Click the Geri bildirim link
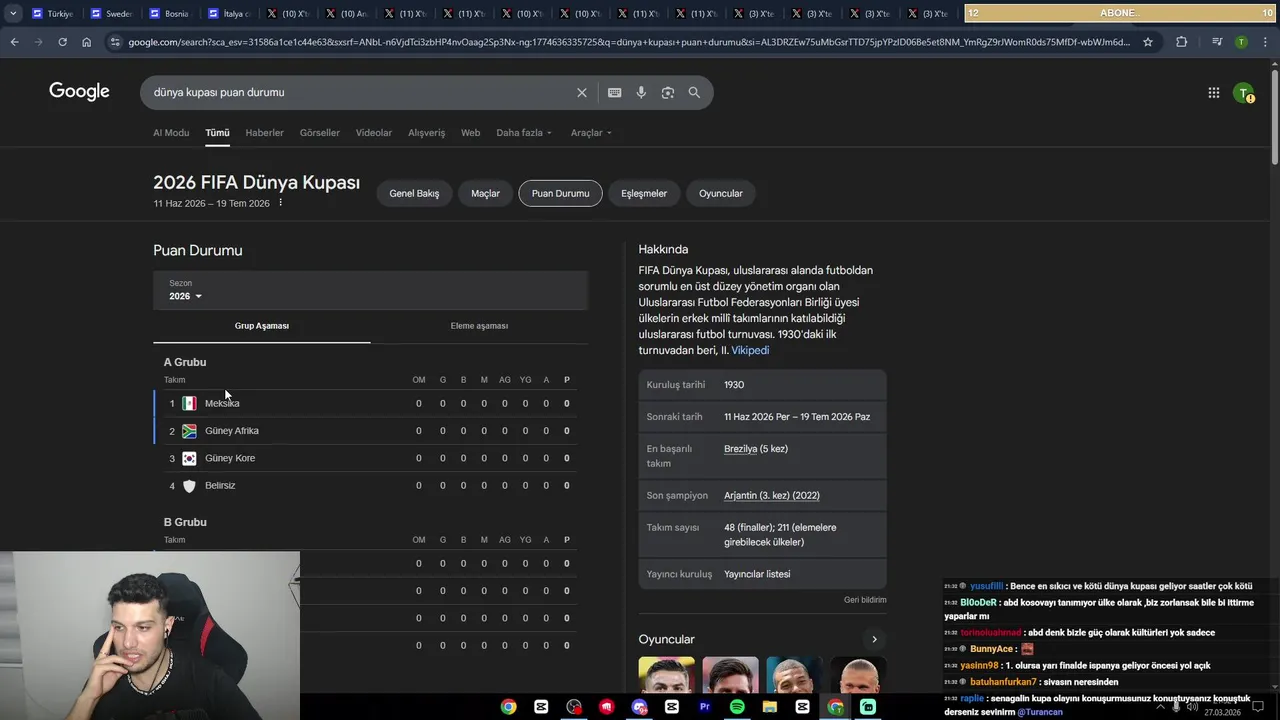The height and width of the screenshot is (720, 1280). 865,600
